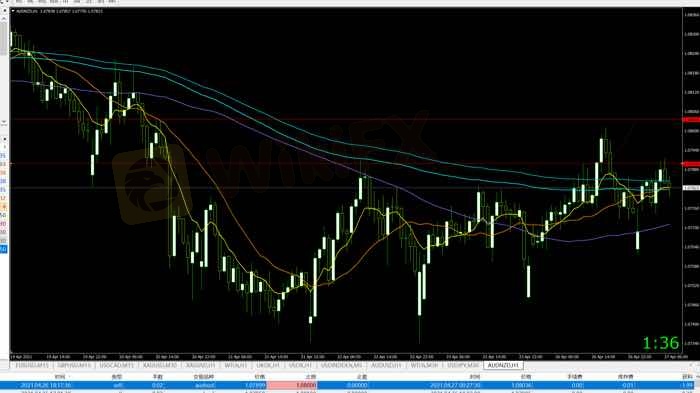Switch to the AUDNZD,H1 chart tab
The image size is (700, 393).
pyautogui.click(x=504, y=365)
